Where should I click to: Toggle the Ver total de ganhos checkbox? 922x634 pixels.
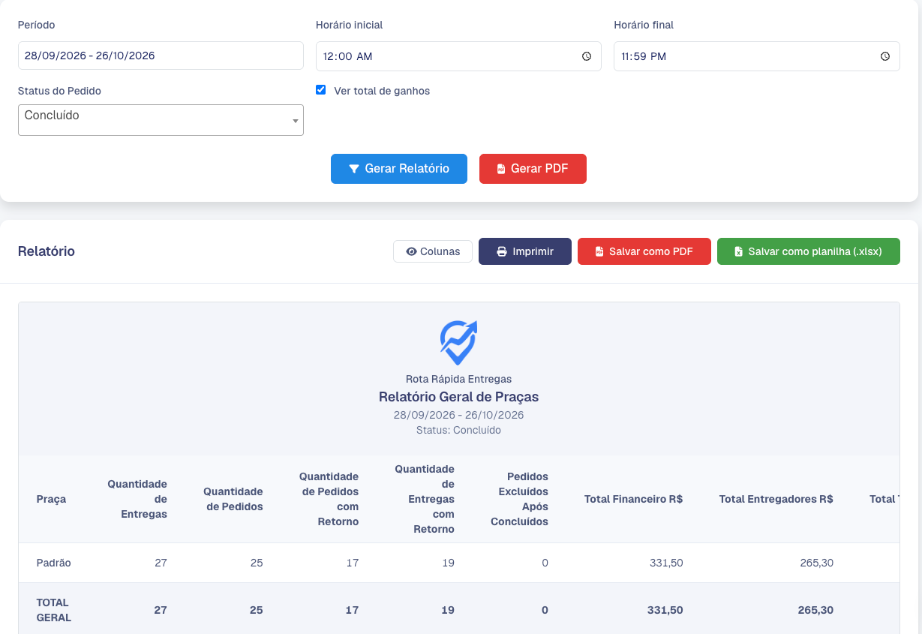tap(320, 90)
